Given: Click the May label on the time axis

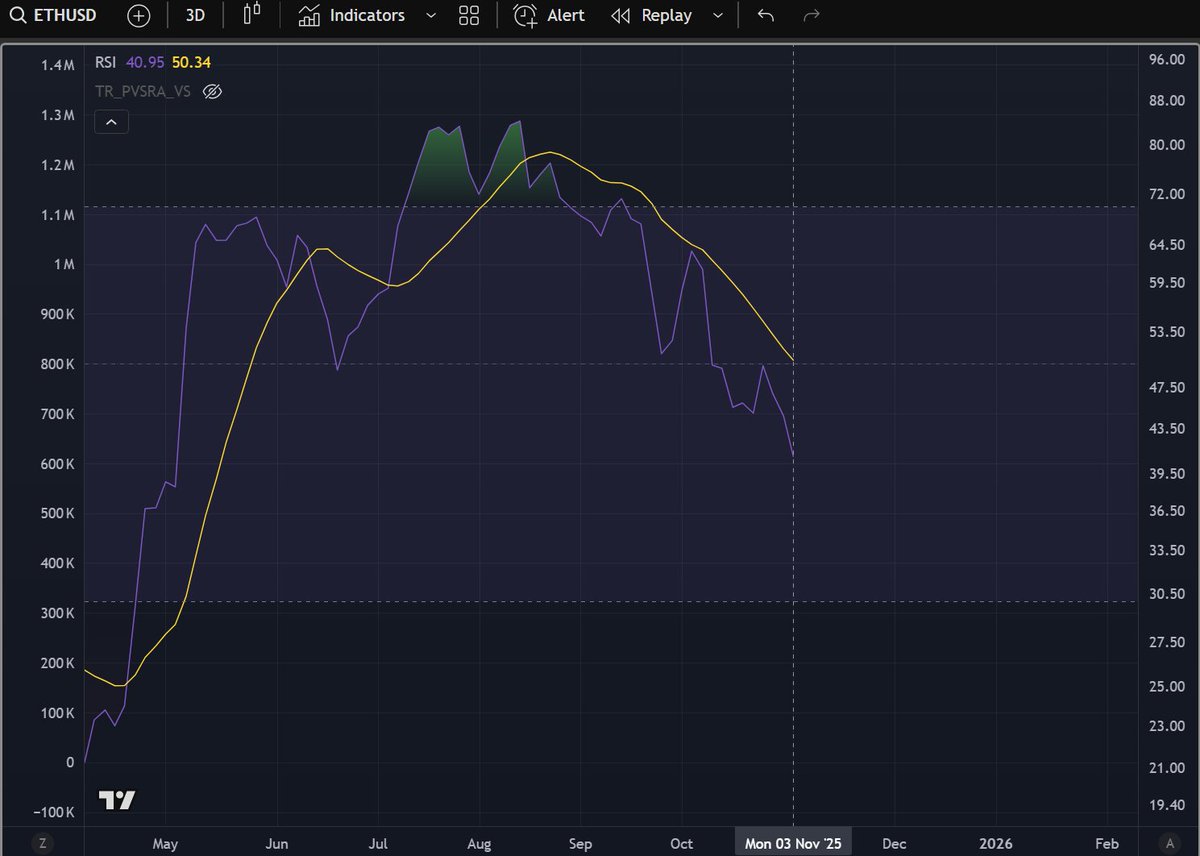Looking at the screenshot, I should (165, 843).
